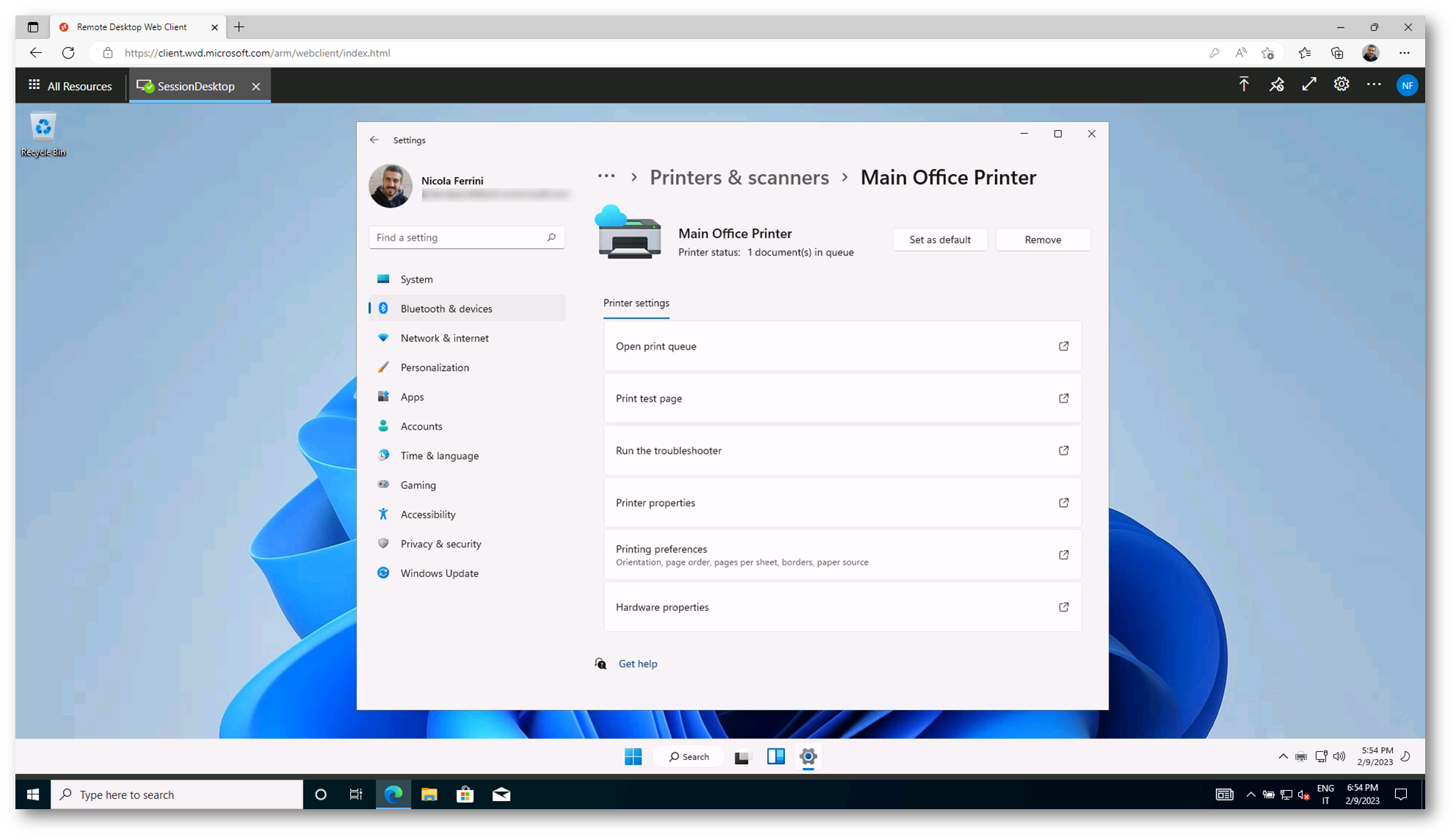The height and width of the screenshot is (840, 1456).
Task: Open Task View on remote taskbar
Action: click(x=742, y=756)
